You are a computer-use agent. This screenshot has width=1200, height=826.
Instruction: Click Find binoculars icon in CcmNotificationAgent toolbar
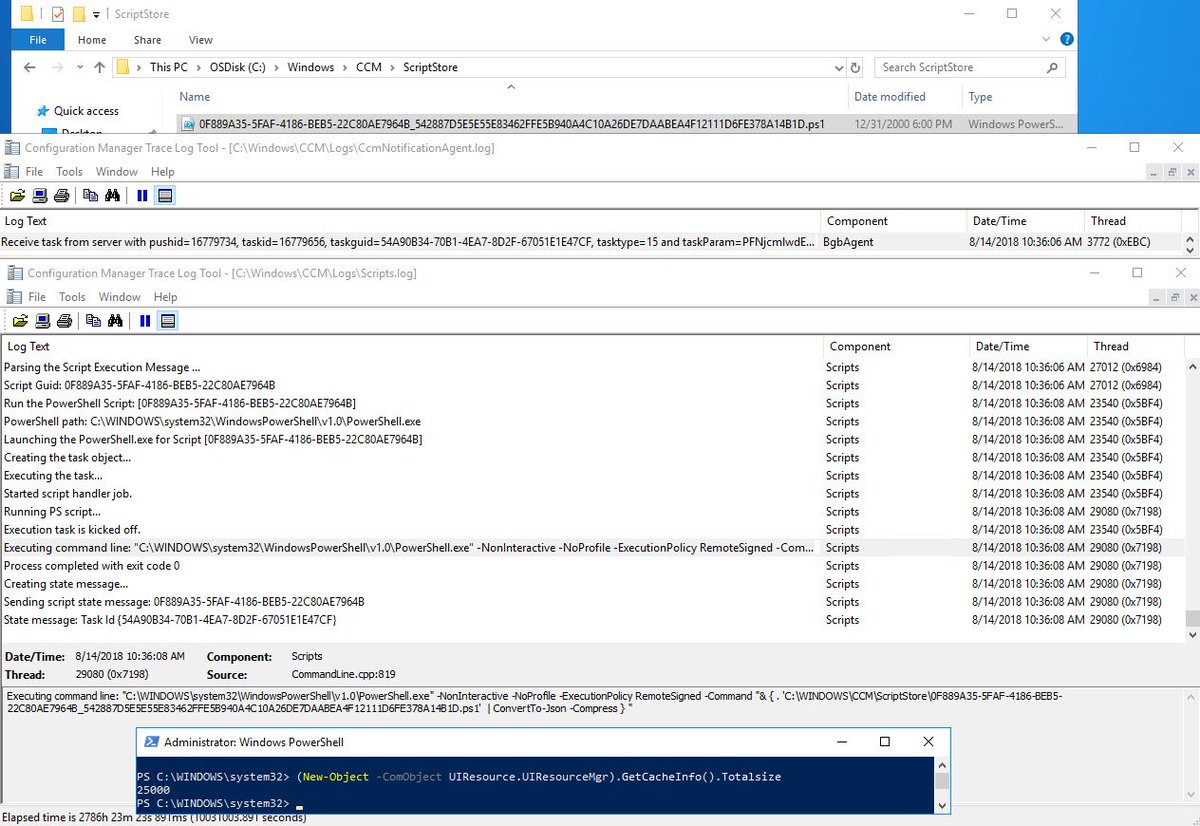112,196
